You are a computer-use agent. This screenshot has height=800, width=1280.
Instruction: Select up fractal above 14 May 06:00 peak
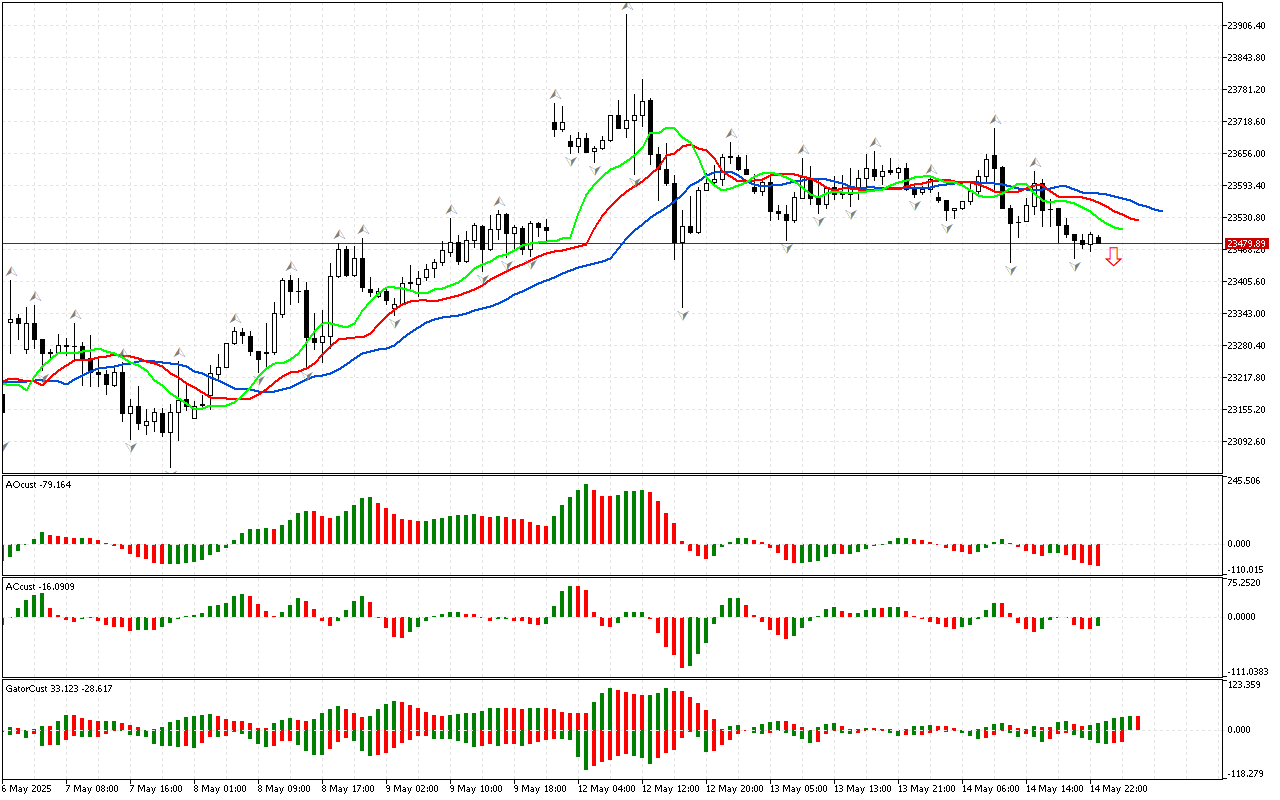(x=995, y=119)
